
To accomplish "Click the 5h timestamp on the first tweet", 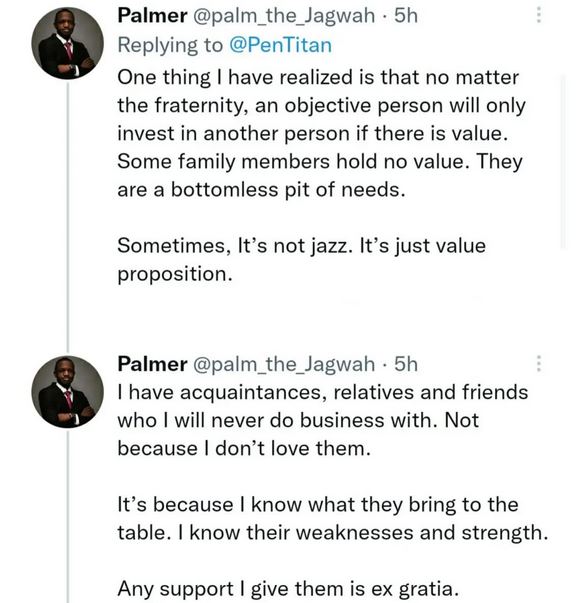I will (x=406, y=16).
